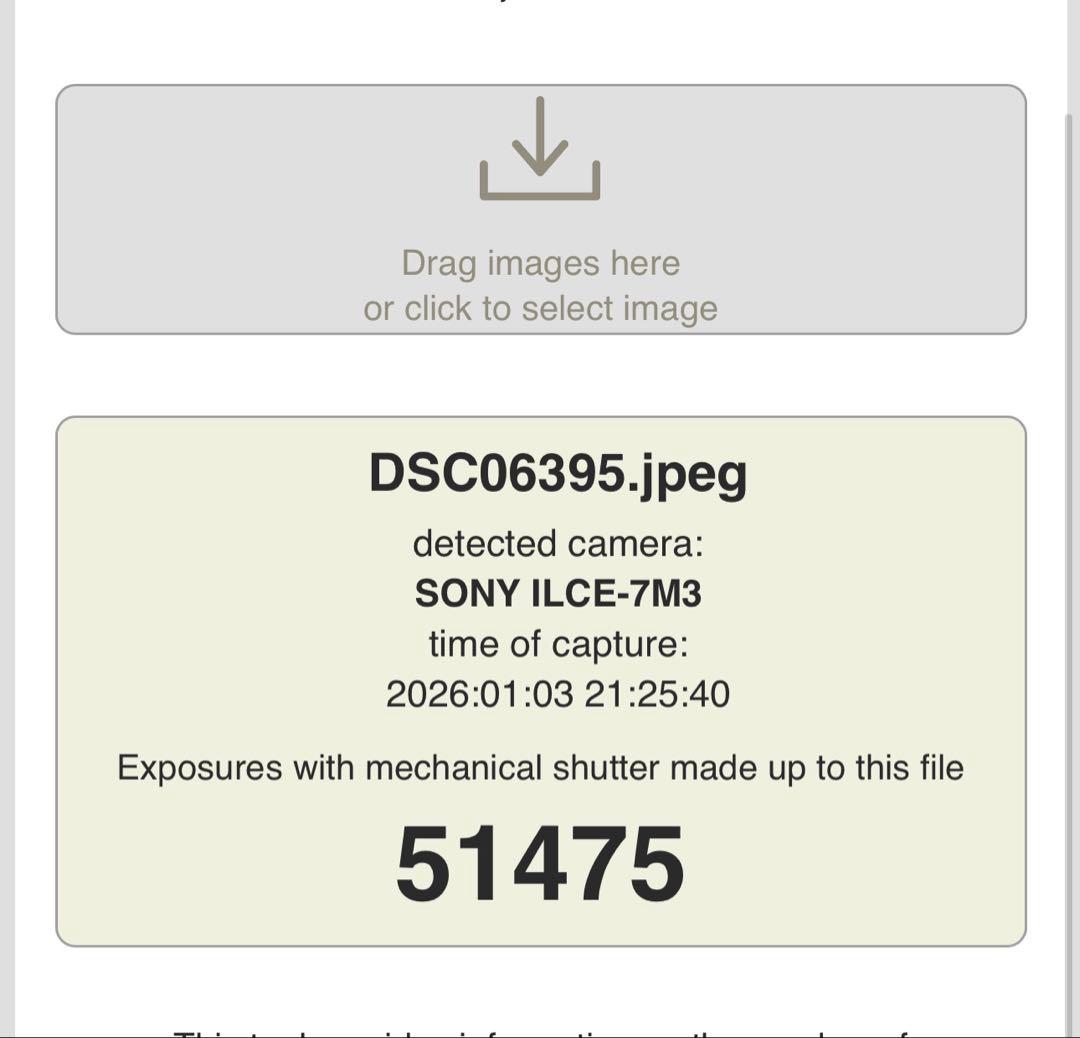Click the mechanical shutter exposures description line
Image resolution: width=1080 pixels, height=1038 pixels.
(540, 768)
